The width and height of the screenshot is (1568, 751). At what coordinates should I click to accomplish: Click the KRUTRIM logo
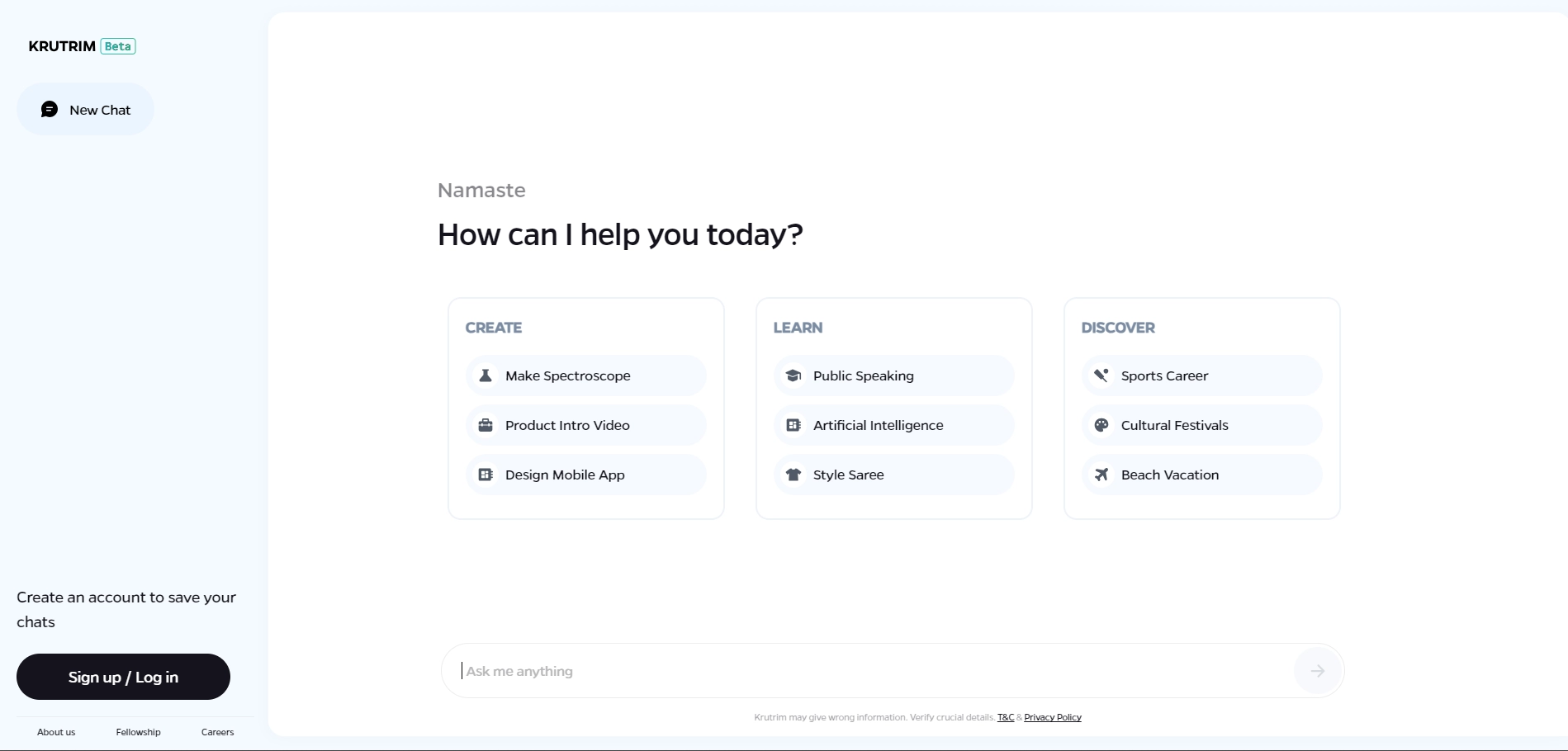click(x=62, y=46)
